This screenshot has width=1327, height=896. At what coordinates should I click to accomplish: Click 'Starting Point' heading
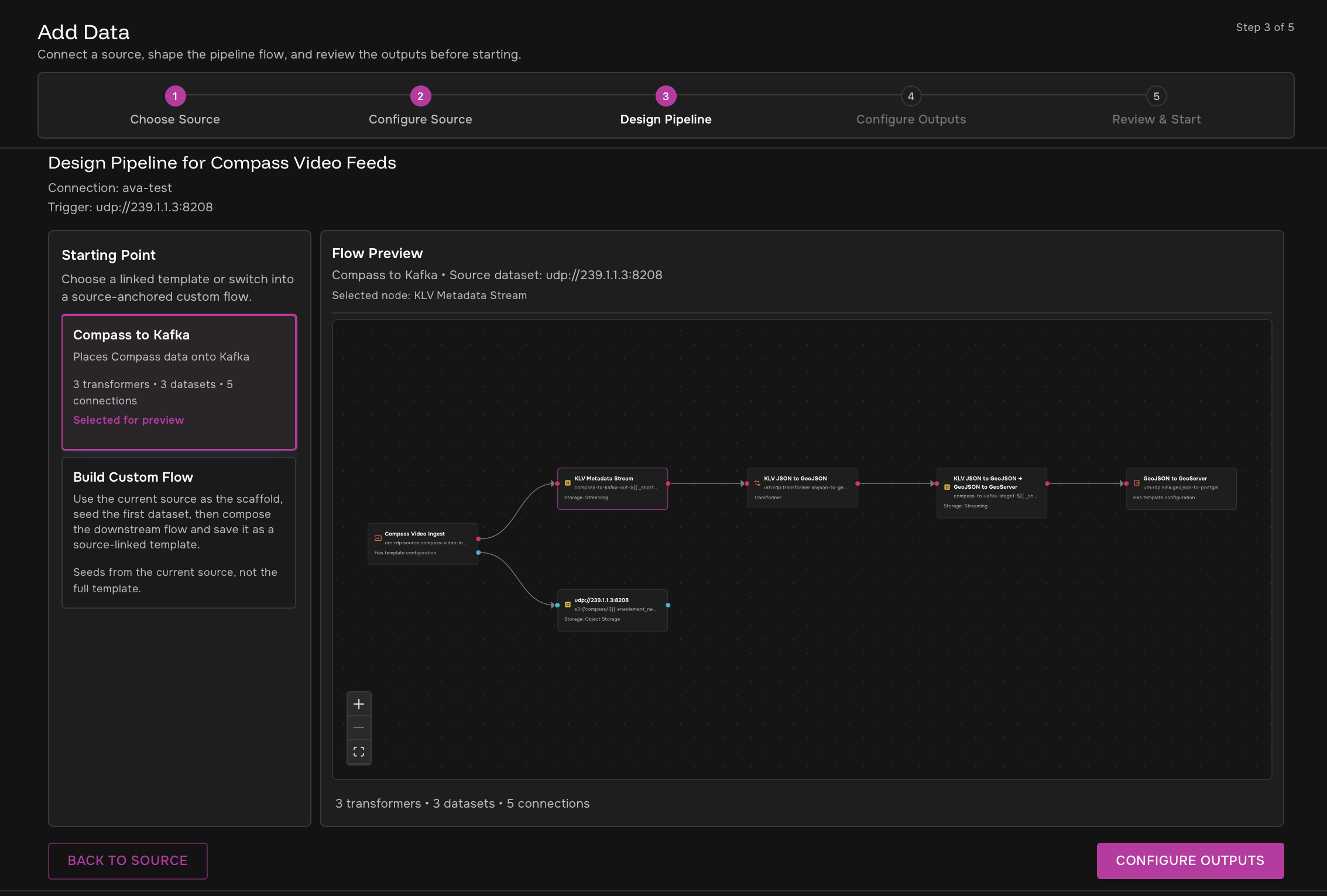point(109,255)
